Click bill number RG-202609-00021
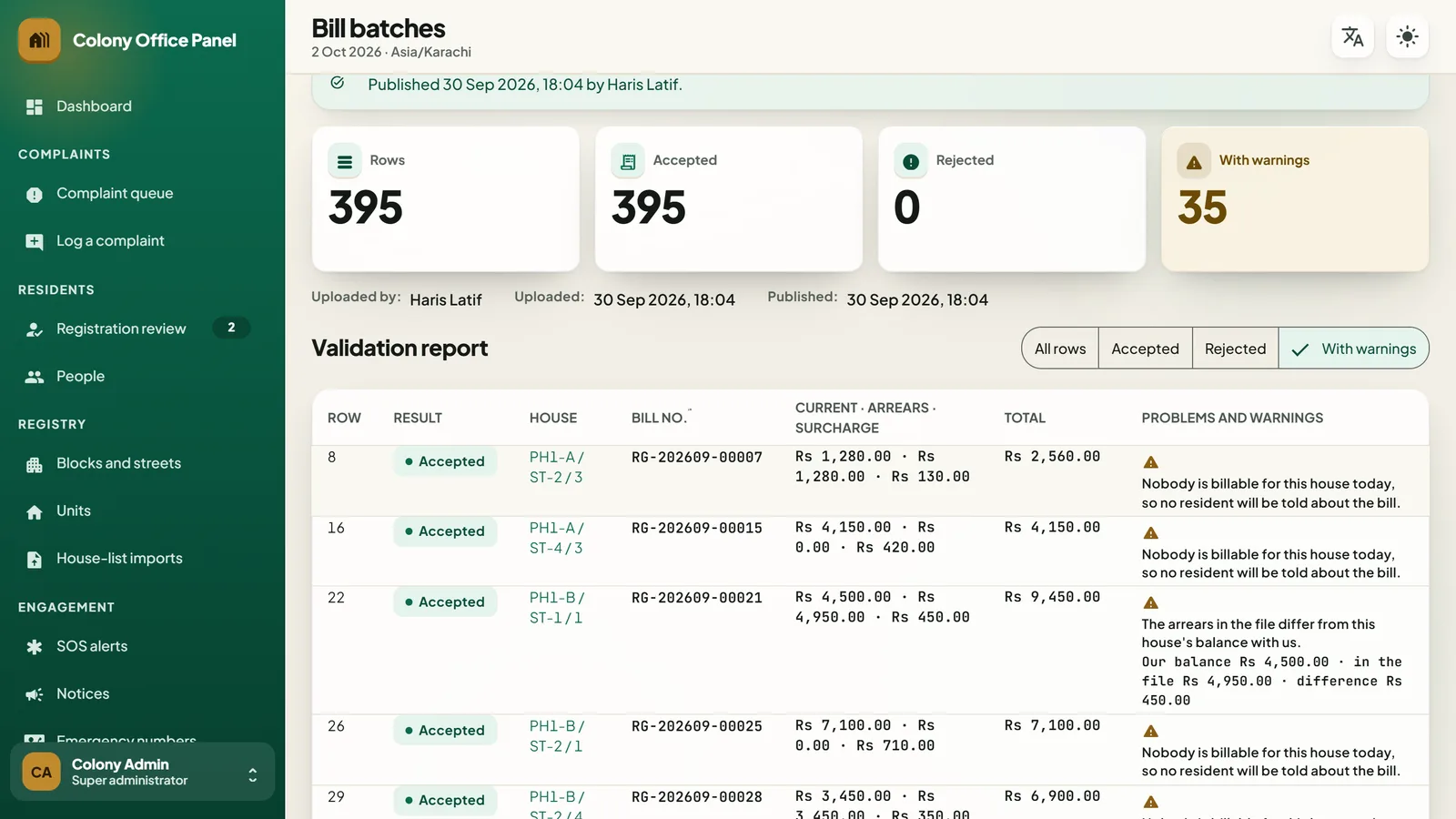 coord(697,598)
